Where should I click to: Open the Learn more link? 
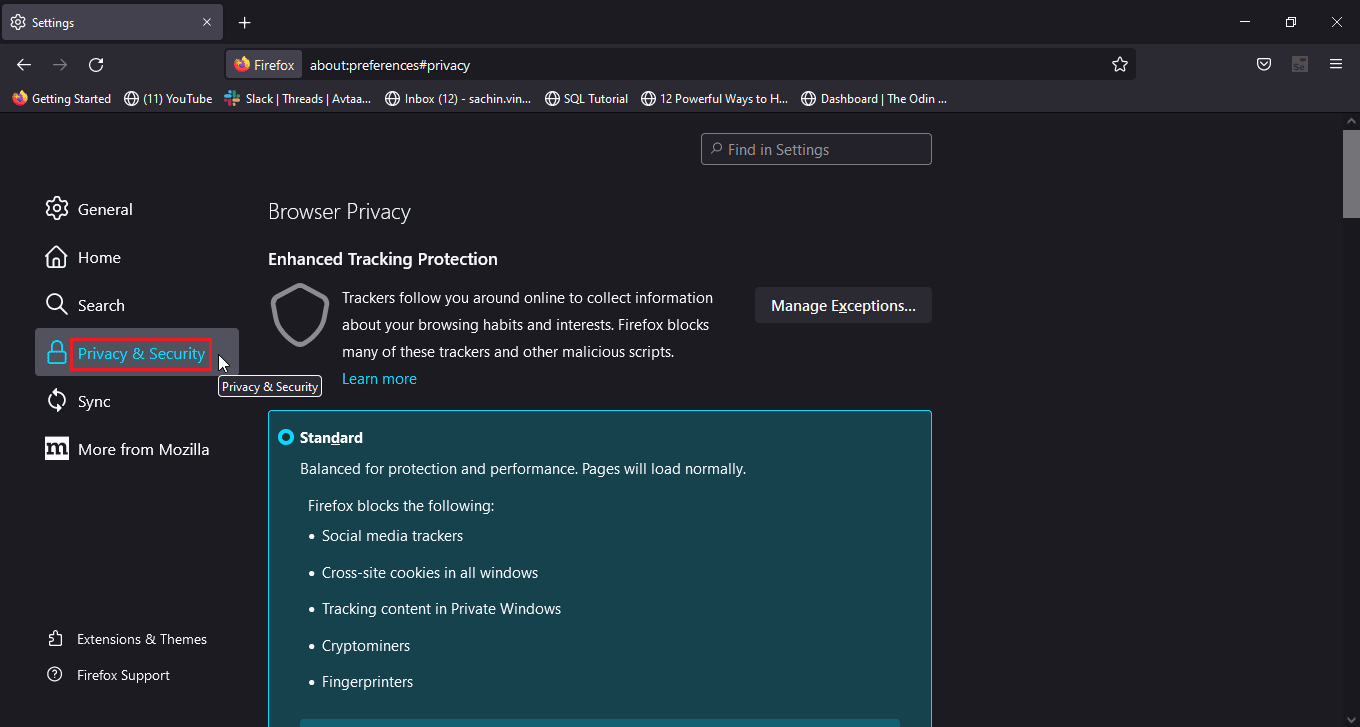click(x=379, y=379)
